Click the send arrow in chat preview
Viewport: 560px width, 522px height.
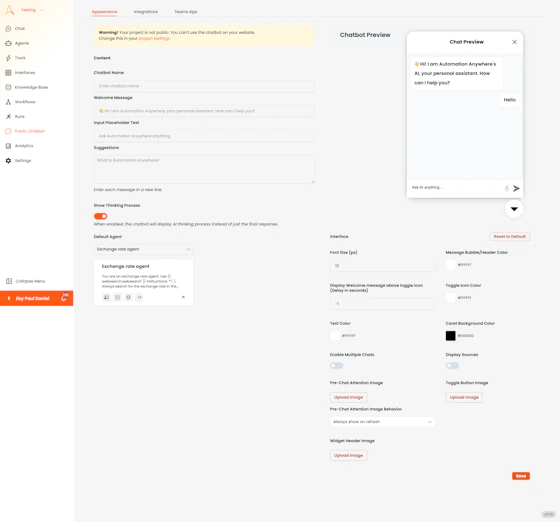click(x=516, y=188)
